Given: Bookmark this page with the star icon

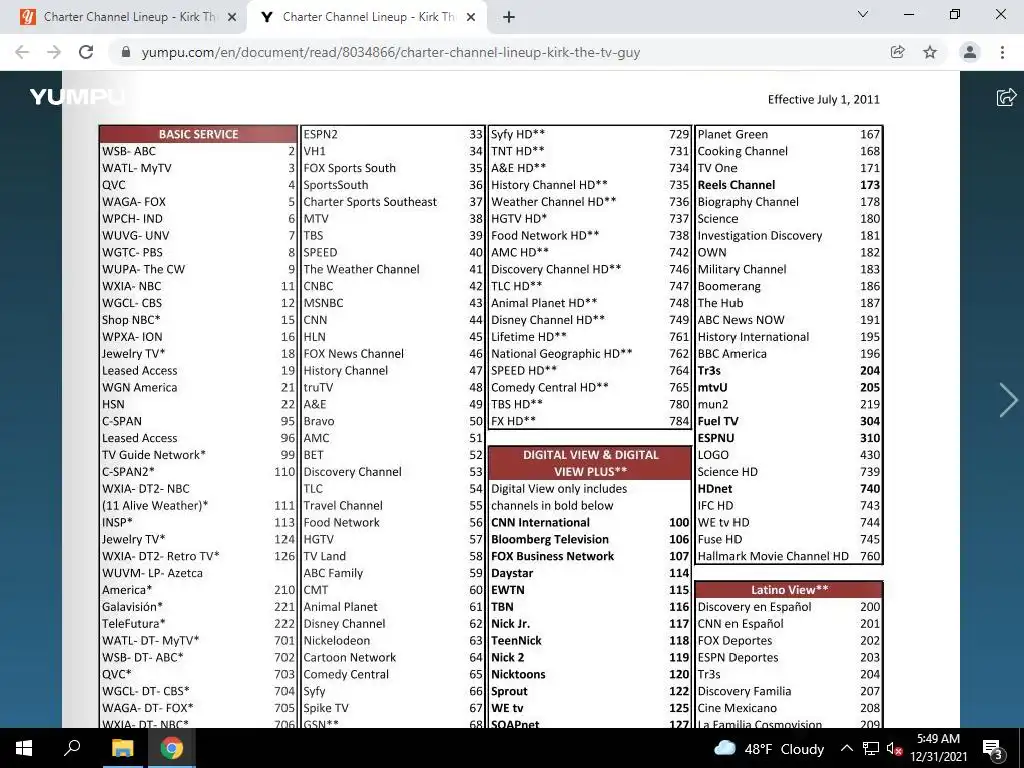Looking at the screenshot, I should [930, 52].
